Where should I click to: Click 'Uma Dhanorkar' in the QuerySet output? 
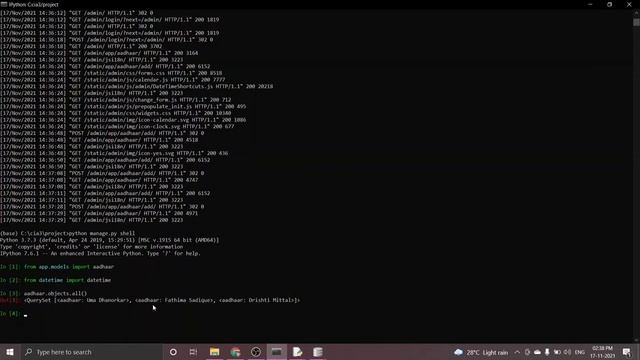pyautogui.click(x=106, y=300)
